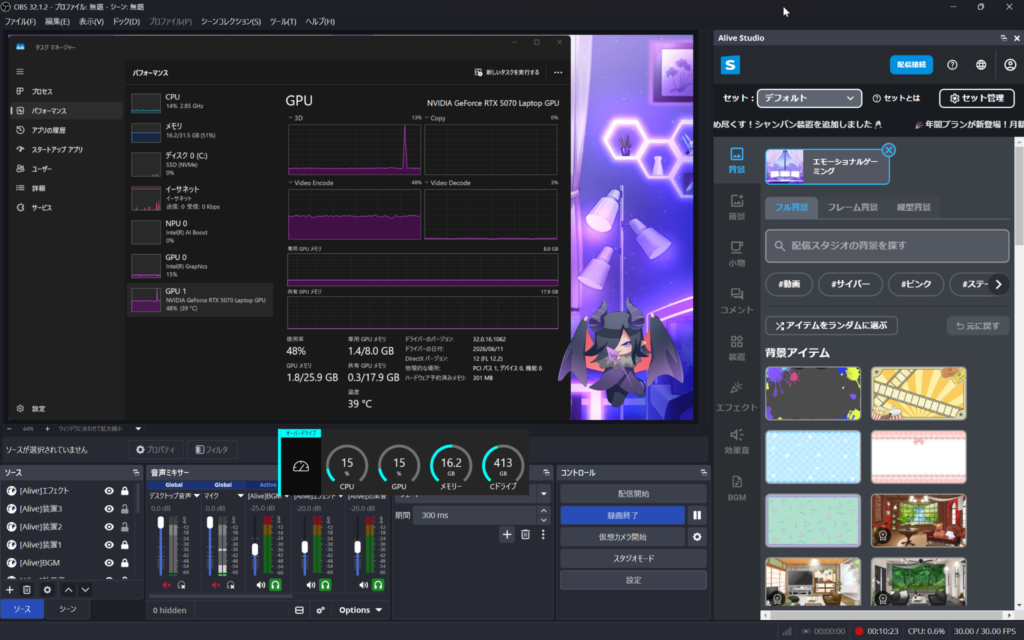Image resolution: width=1024 pixels, height=640 pixels.
Task: Mute the [Alive]BGM channel speaker icon
Action: (261, 585)
